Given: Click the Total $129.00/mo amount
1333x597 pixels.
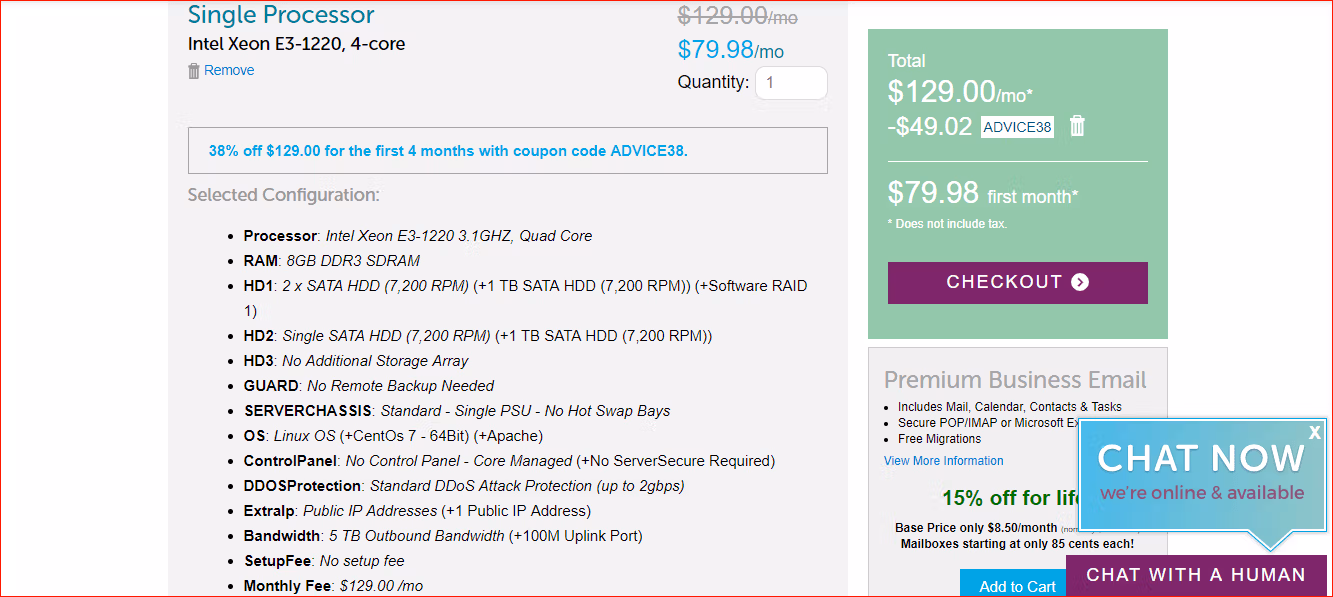Looking at the screenshot, I should [x=959, y=92].
